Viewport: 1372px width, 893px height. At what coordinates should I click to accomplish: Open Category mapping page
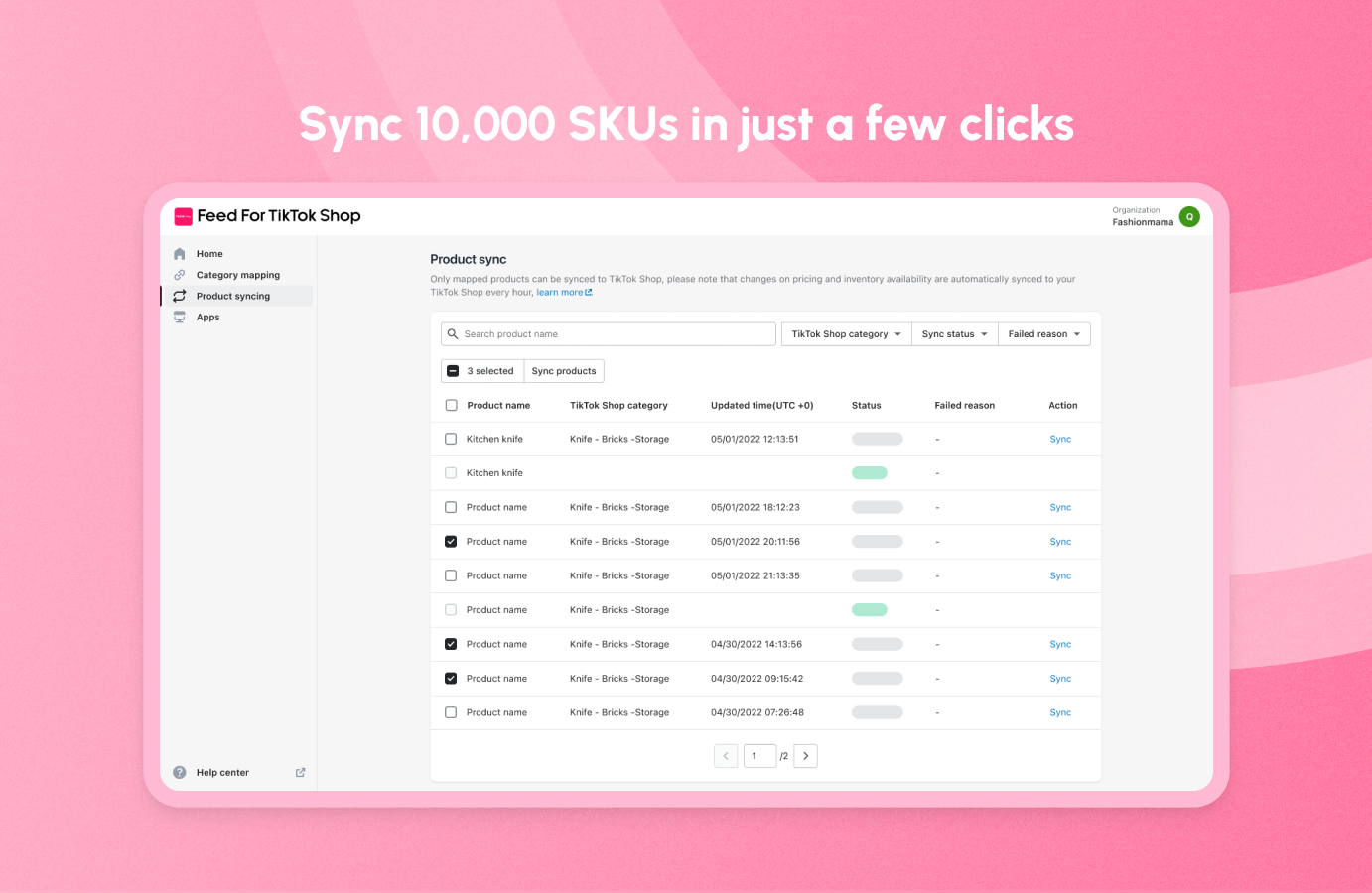[x=238, y=275]
